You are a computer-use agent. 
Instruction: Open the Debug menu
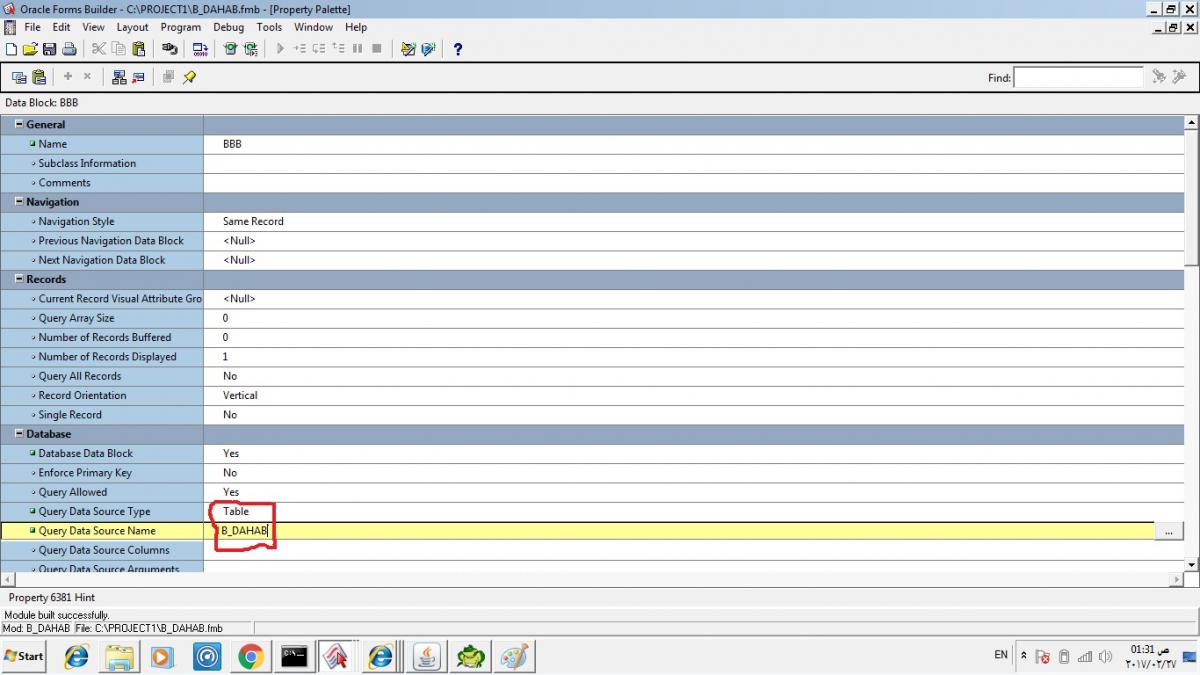pos(228,27)
